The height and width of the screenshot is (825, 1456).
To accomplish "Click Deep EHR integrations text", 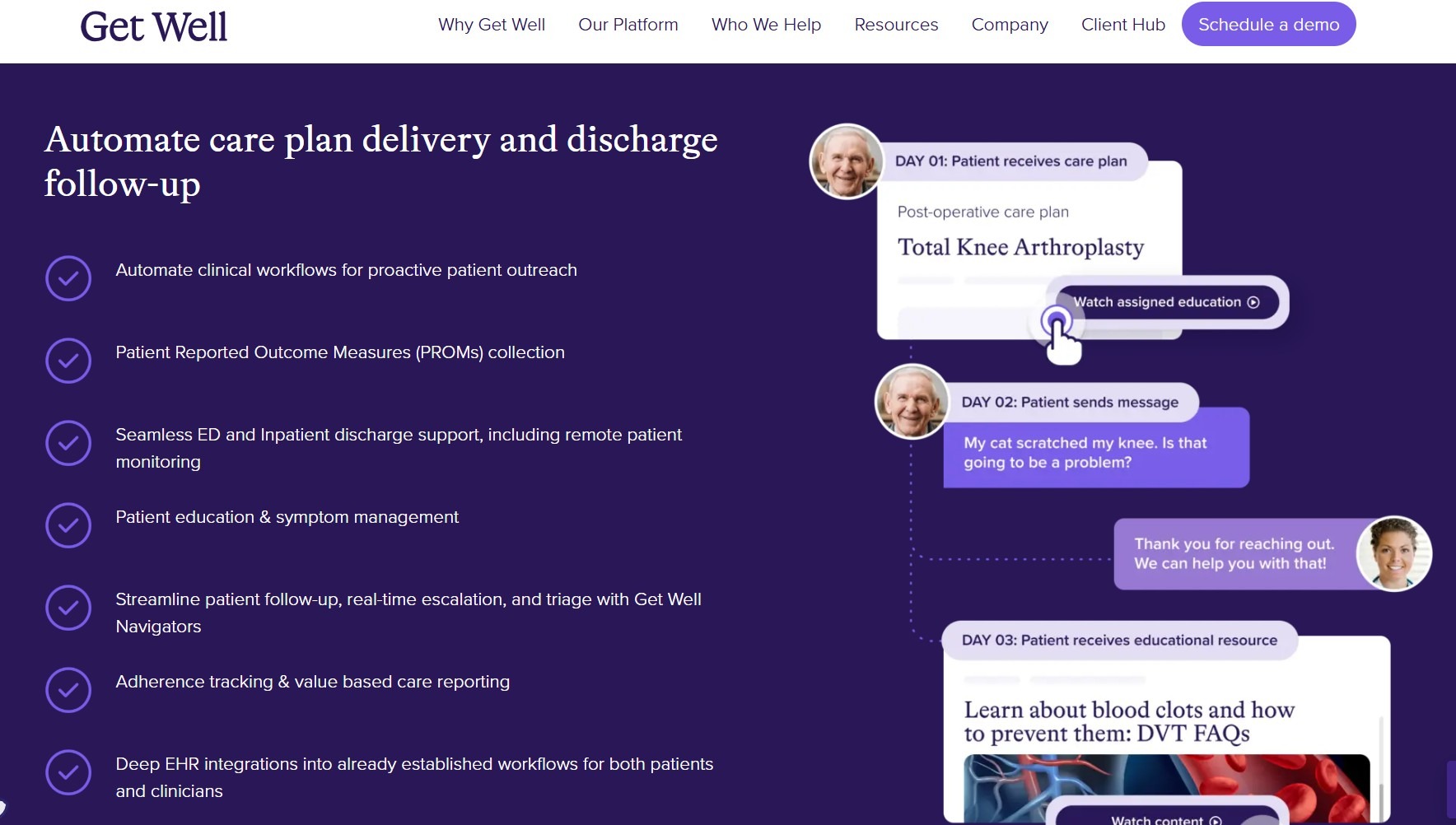I will (414, 777).
